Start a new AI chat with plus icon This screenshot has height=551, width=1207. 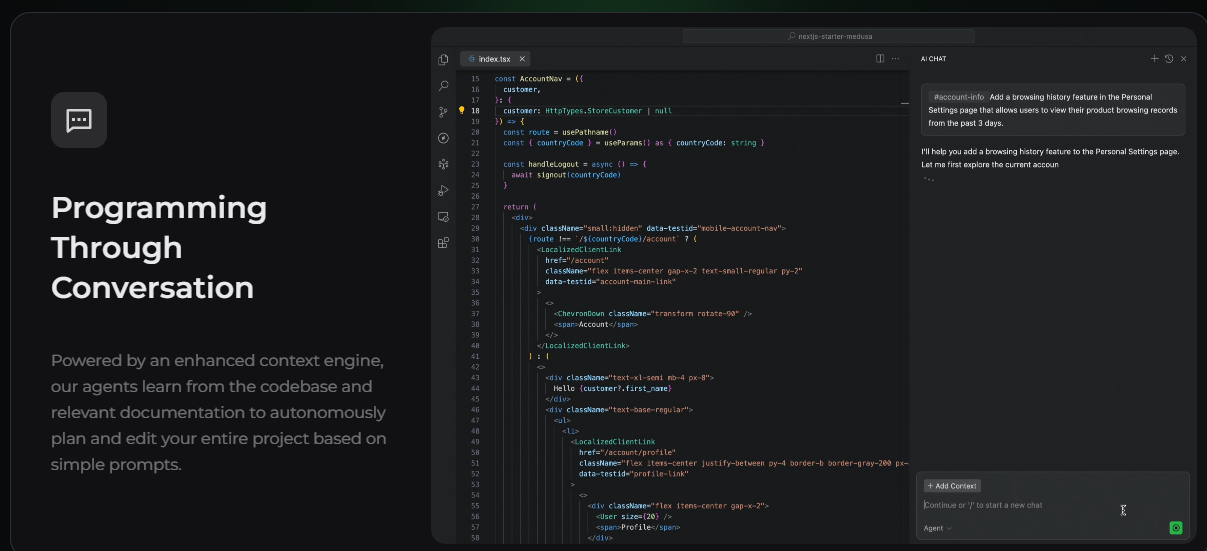pyautogui.click(x=1154, y=59)
